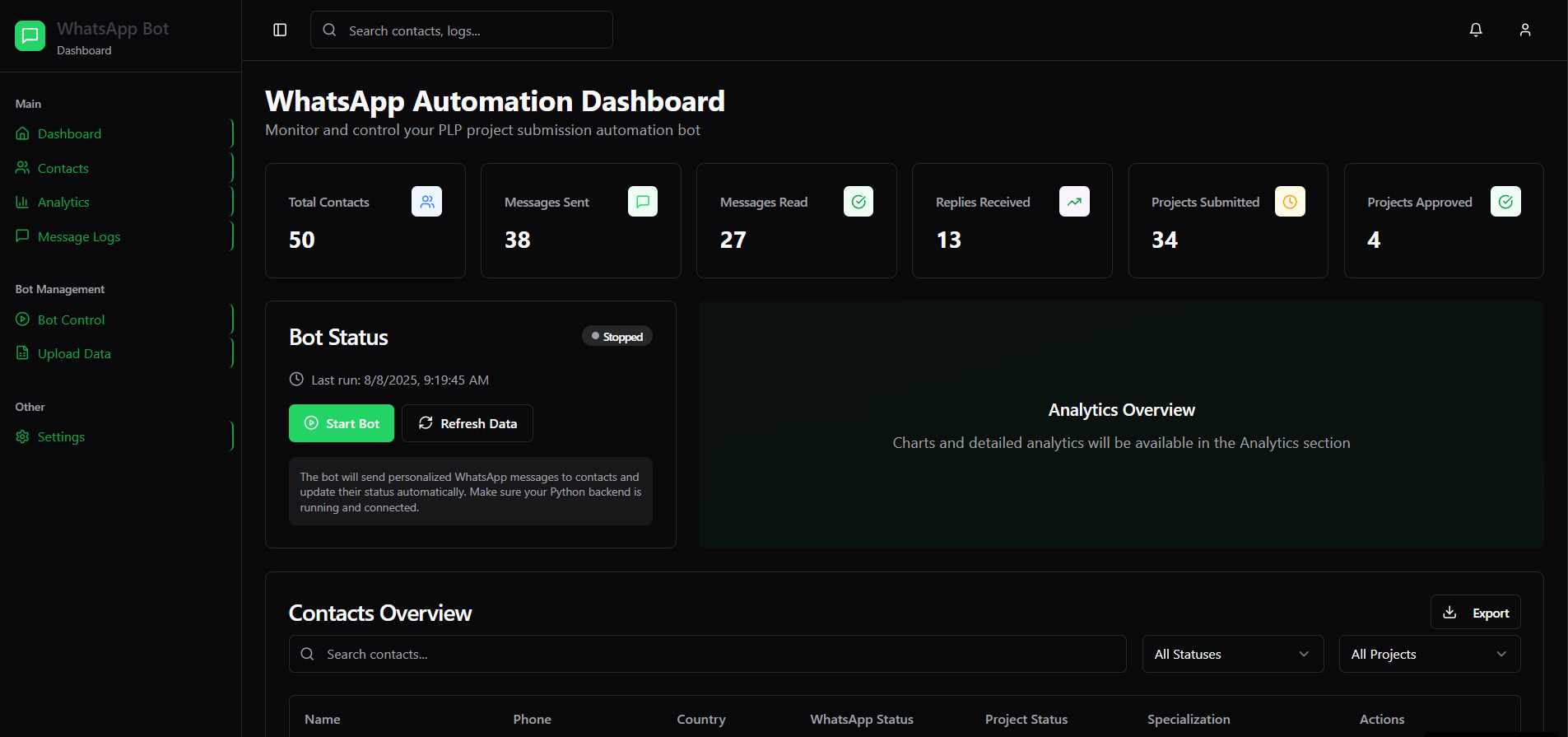Viewport: 1568px width, 737px height.
Task: Click the Bot Status heading
Action: pos(338,337)
